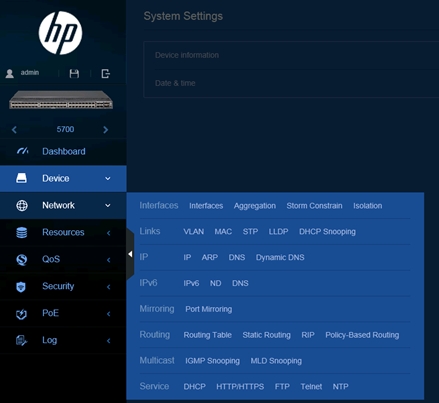Click the Log document icon
The width and height of the screenshot is (439, 403).
(21, 340)
